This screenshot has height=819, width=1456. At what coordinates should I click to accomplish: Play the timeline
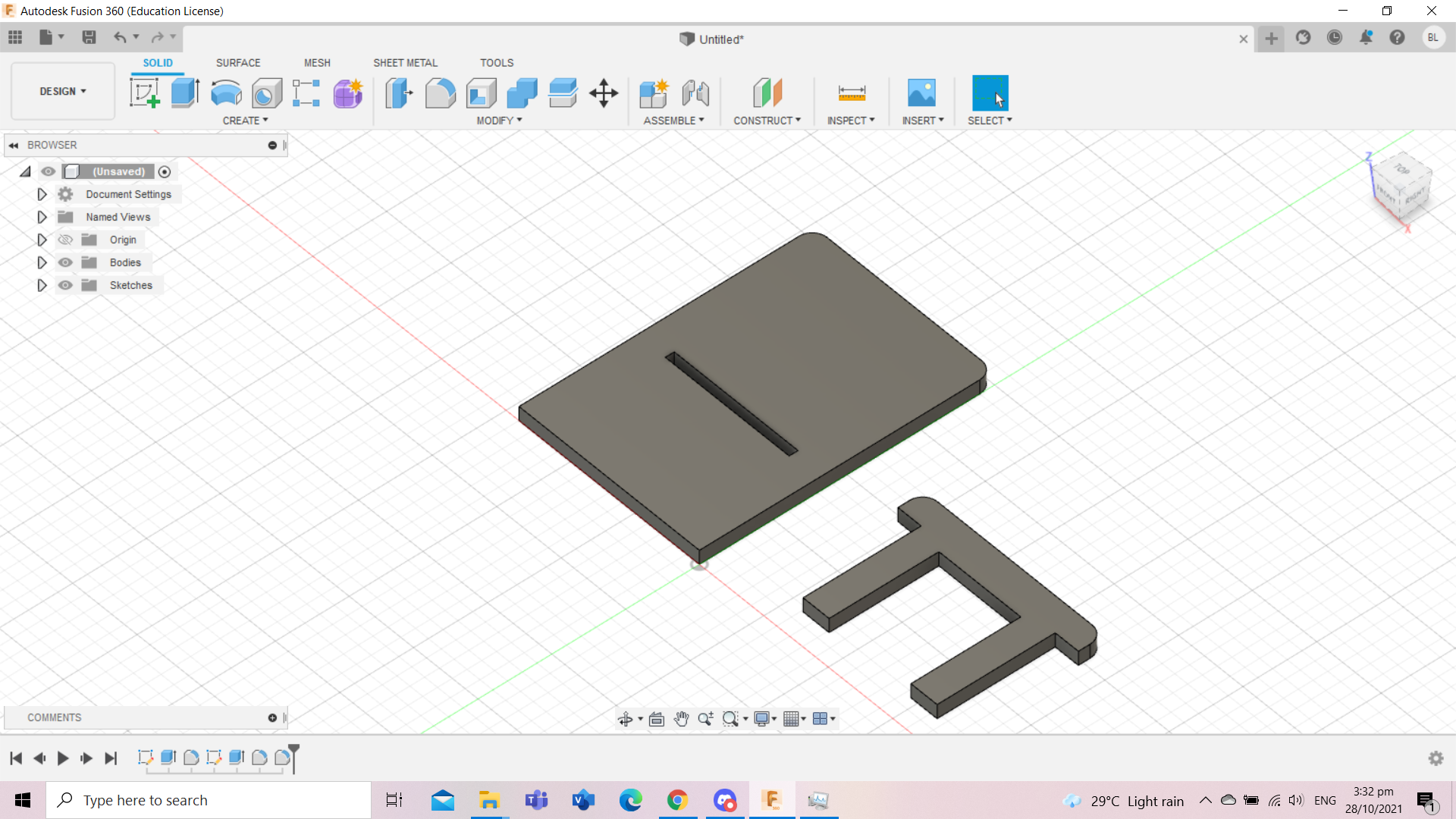[x=63, y=758]
